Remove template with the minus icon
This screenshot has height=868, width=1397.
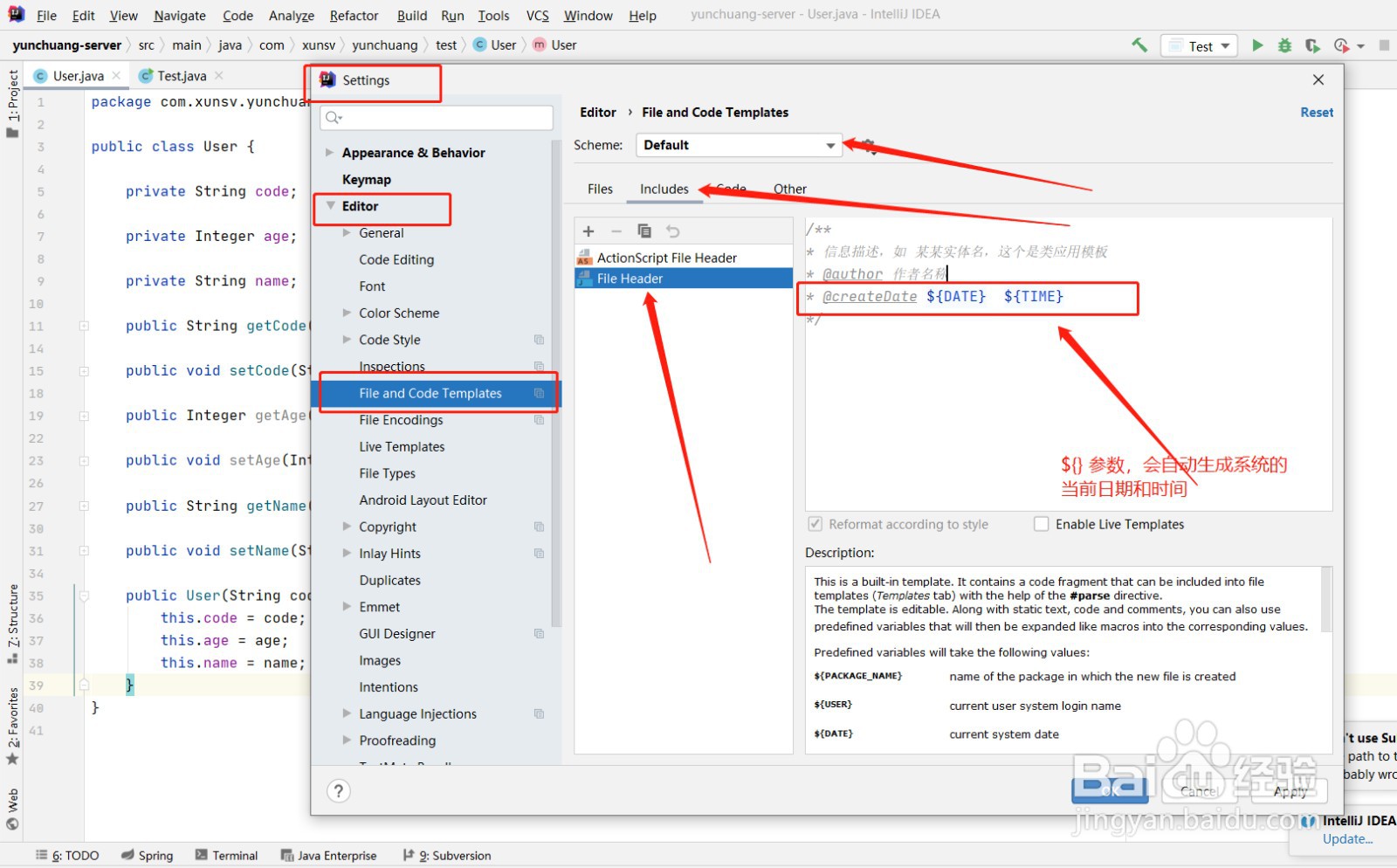point(616,231)
